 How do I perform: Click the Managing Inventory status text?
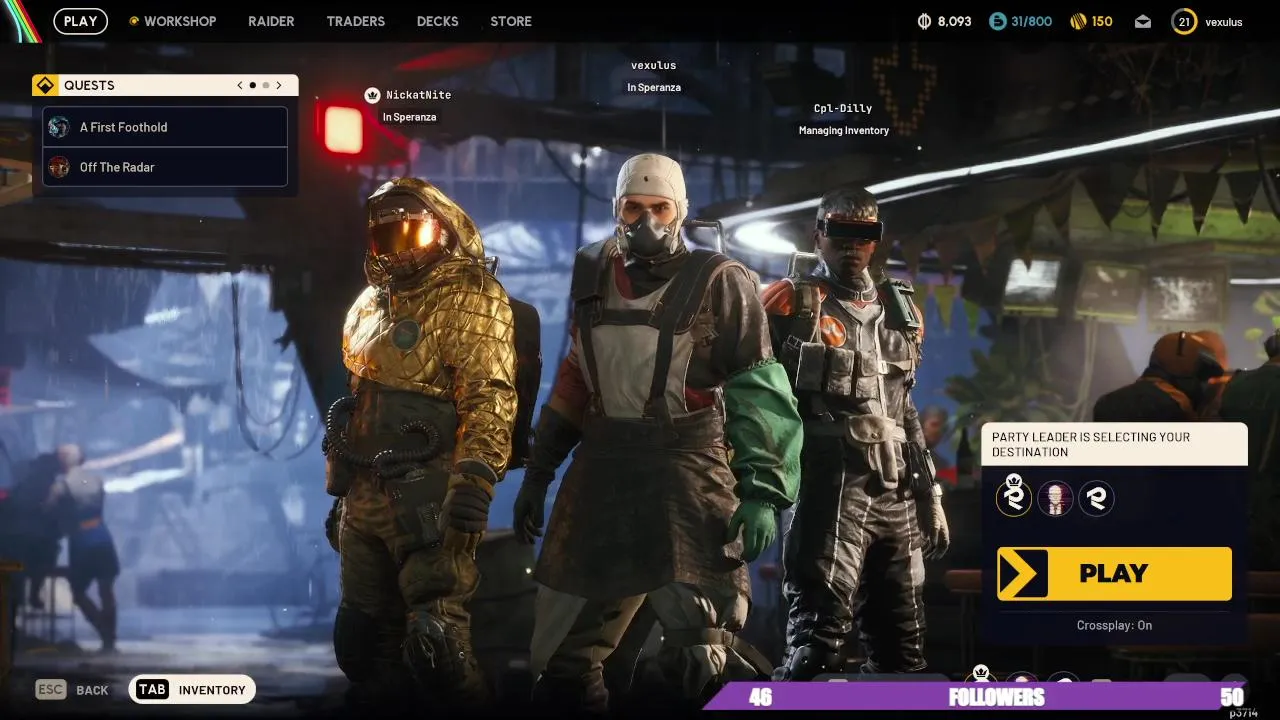(x=843, y=131)
